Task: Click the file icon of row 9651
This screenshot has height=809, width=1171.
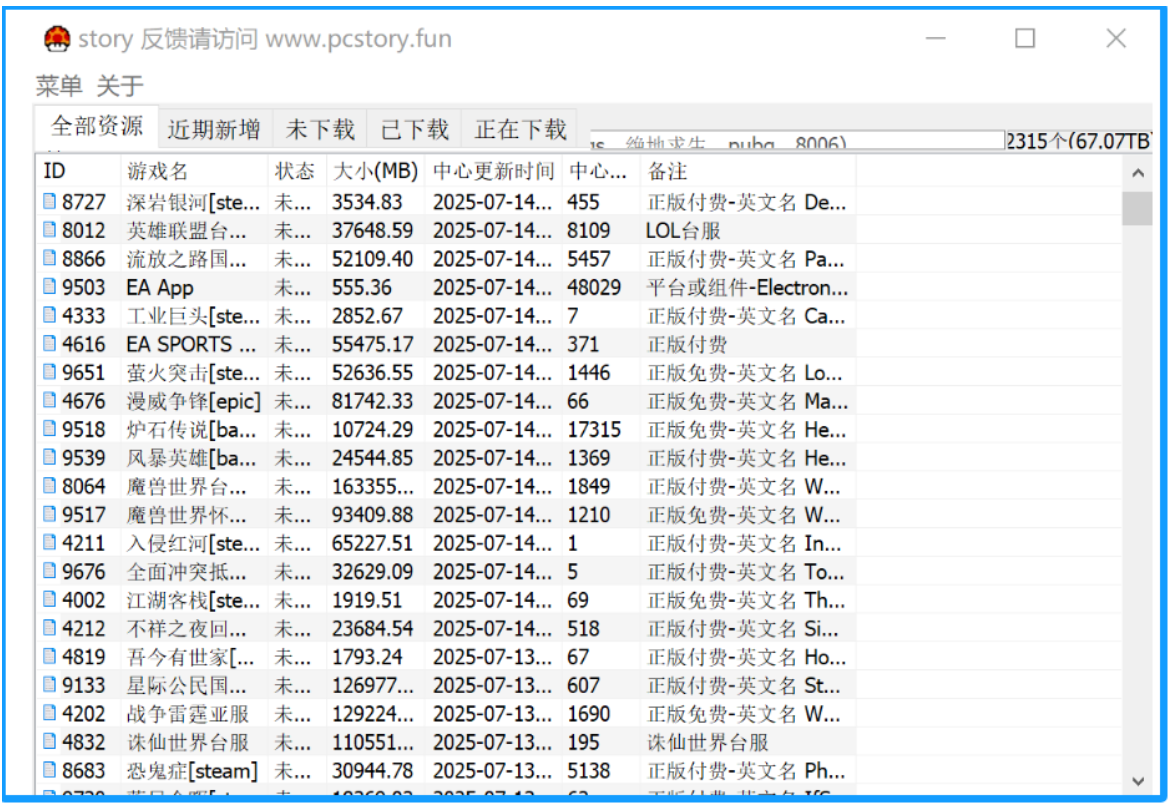Action: 49,371
